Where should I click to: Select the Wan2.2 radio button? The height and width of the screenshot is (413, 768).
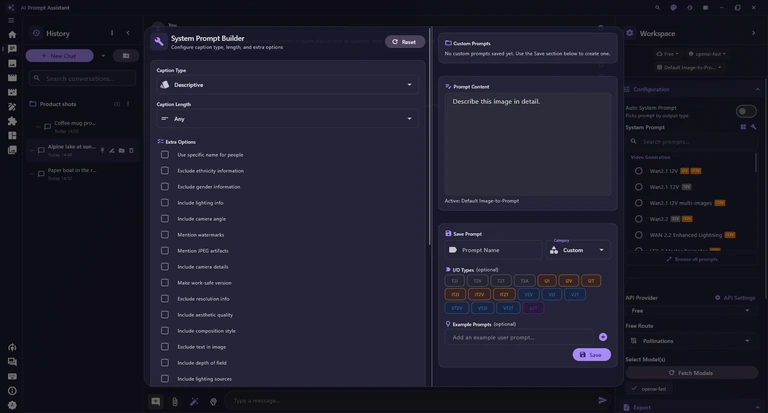pos(639,219)
